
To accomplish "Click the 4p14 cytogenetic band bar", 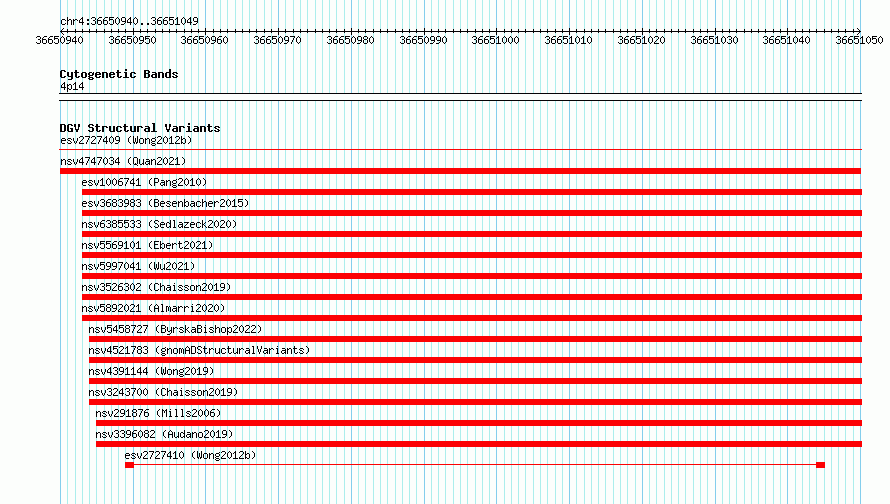I will pyautogui.click(x=460, y=97).
